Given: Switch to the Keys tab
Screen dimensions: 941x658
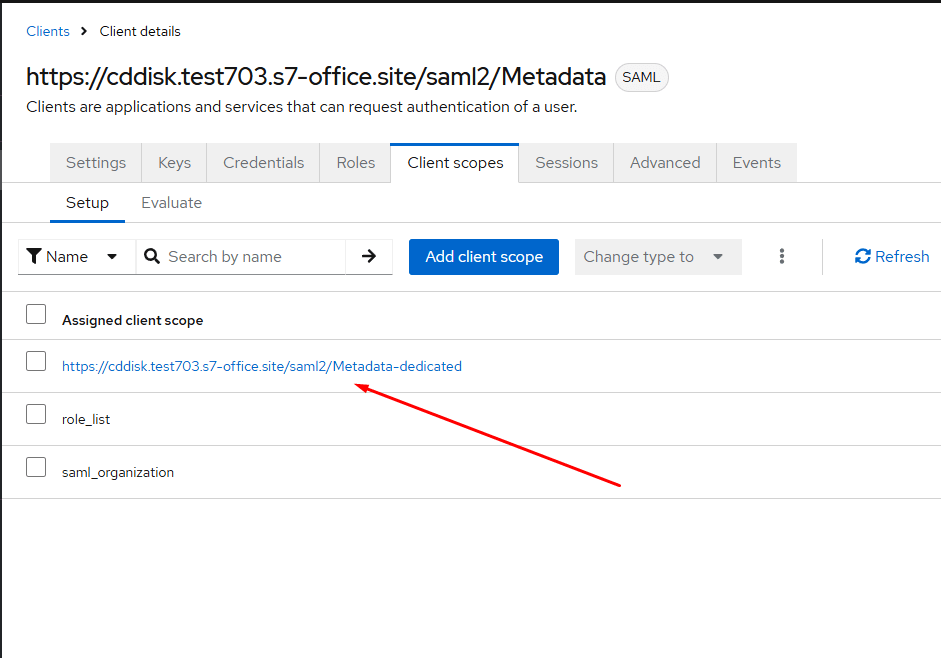Looking at the screenshot, I should coord(174,163).
